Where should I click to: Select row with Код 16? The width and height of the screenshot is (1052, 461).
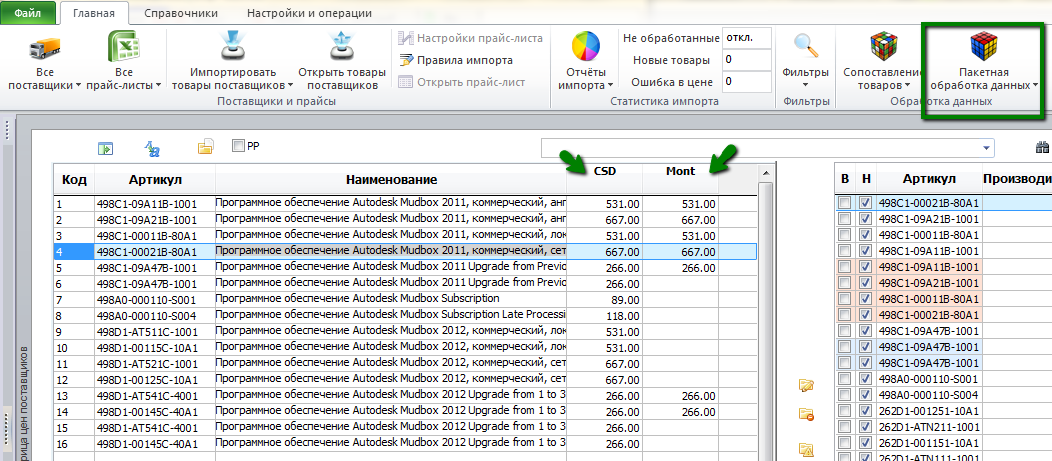coord(405,443)
